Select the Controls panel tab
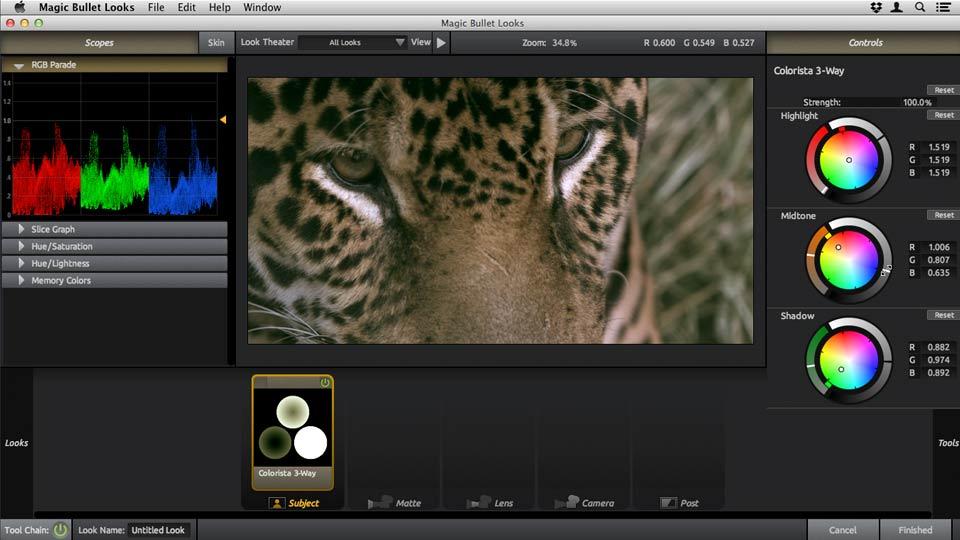Viewport: 960px width, 540px height. point(863,42)
